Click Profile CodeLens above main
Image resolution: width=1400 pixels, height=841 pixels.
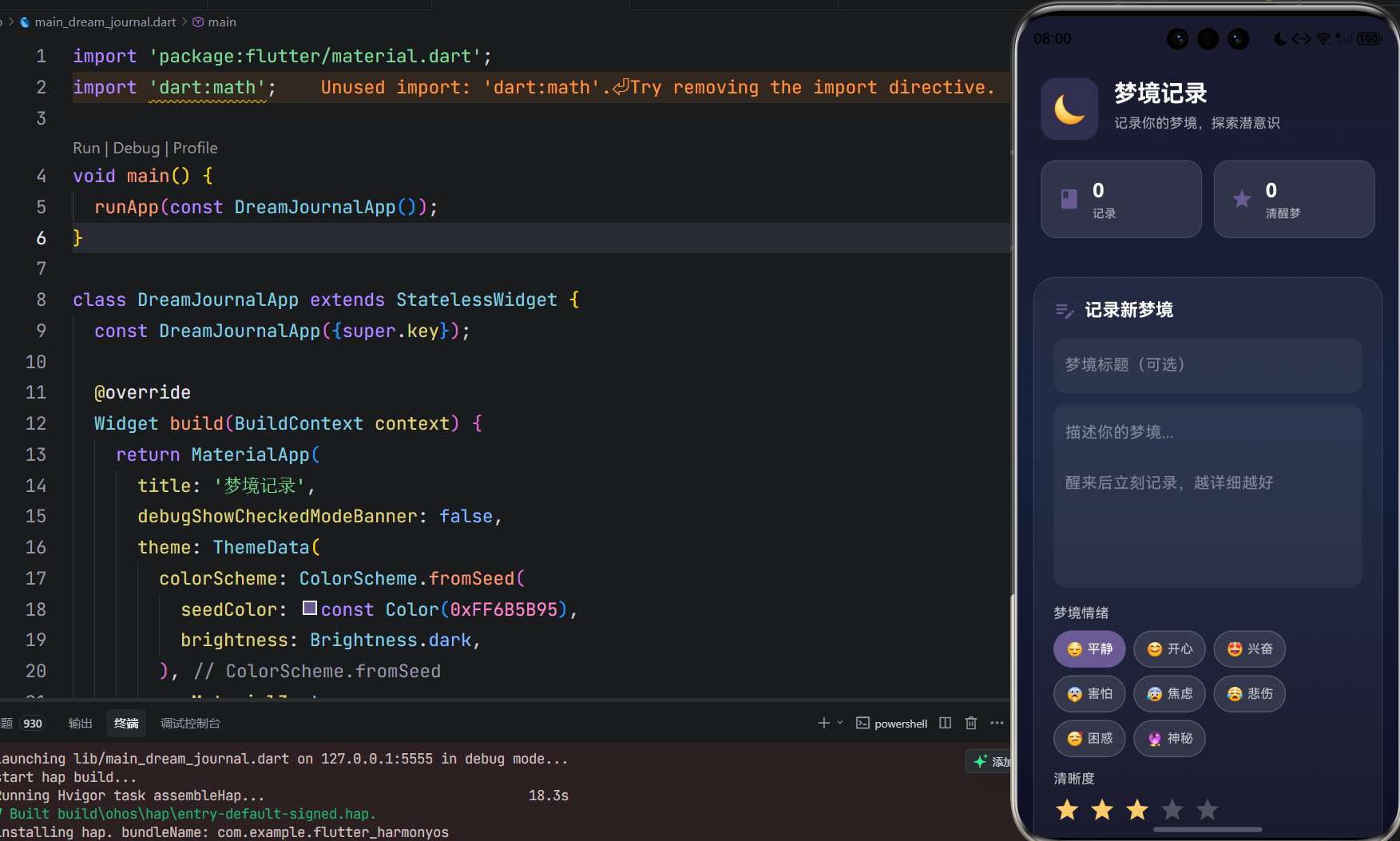pos(195,148)
